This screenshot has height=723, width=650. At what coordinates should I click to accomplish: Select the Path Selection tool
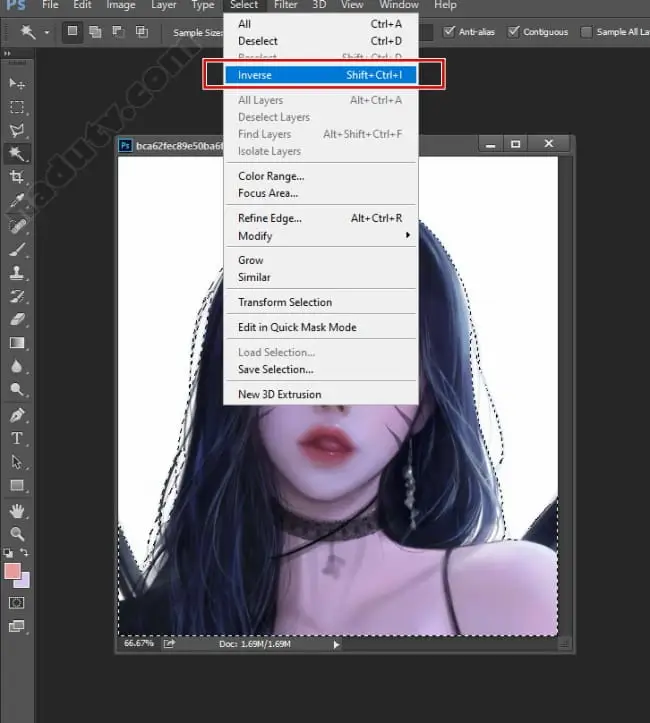pos(17,462)
